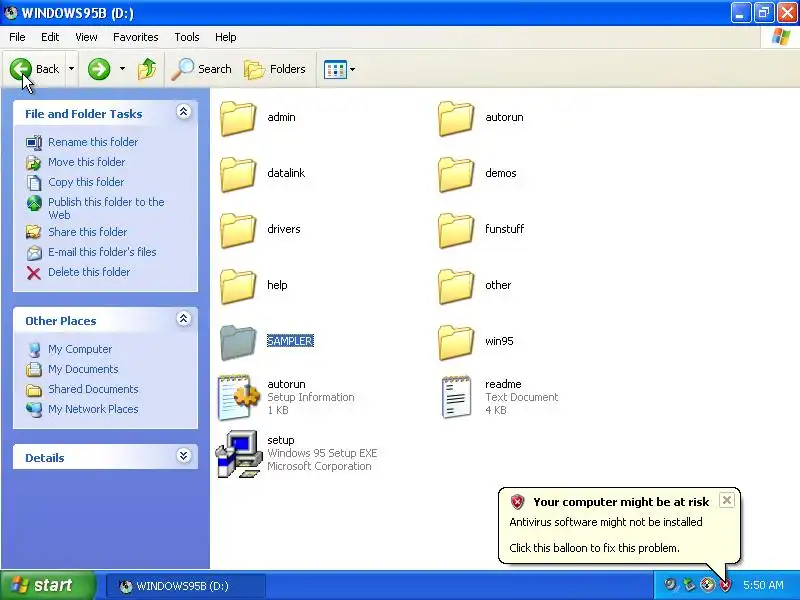Click the readme file name text
The image size is (800, 600).
[x=503, y=384]
